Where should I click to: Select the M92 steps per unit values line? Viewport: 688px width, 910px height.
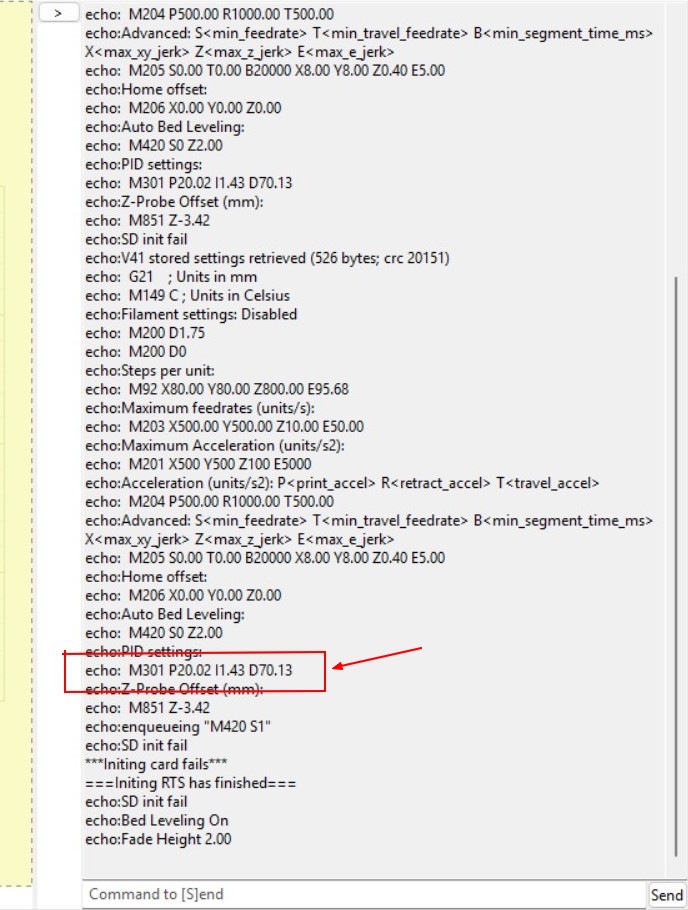(x=217, y=389)
